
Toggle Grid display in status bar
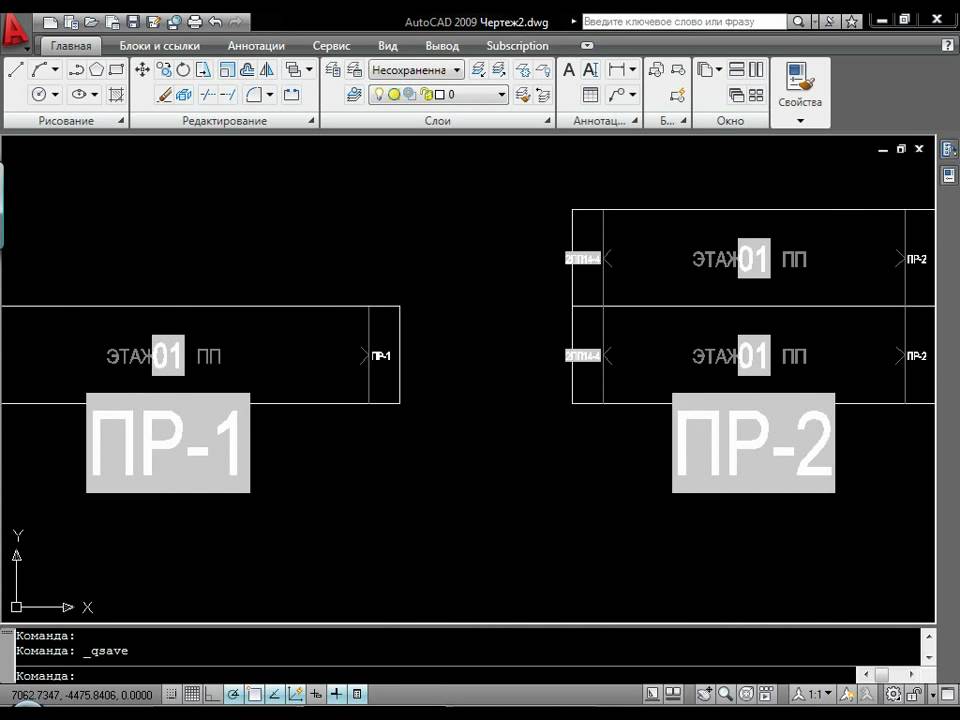pos(192,694)
